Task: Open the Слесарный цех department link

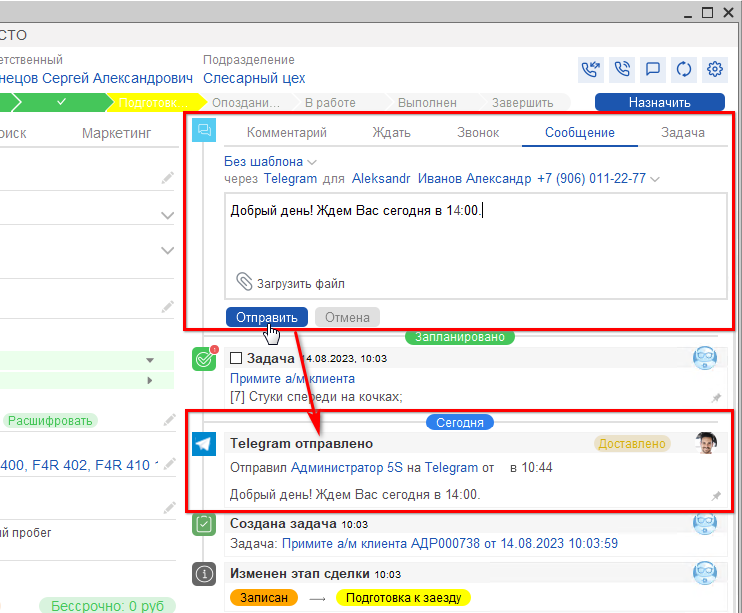Action: tap(254, 78)
